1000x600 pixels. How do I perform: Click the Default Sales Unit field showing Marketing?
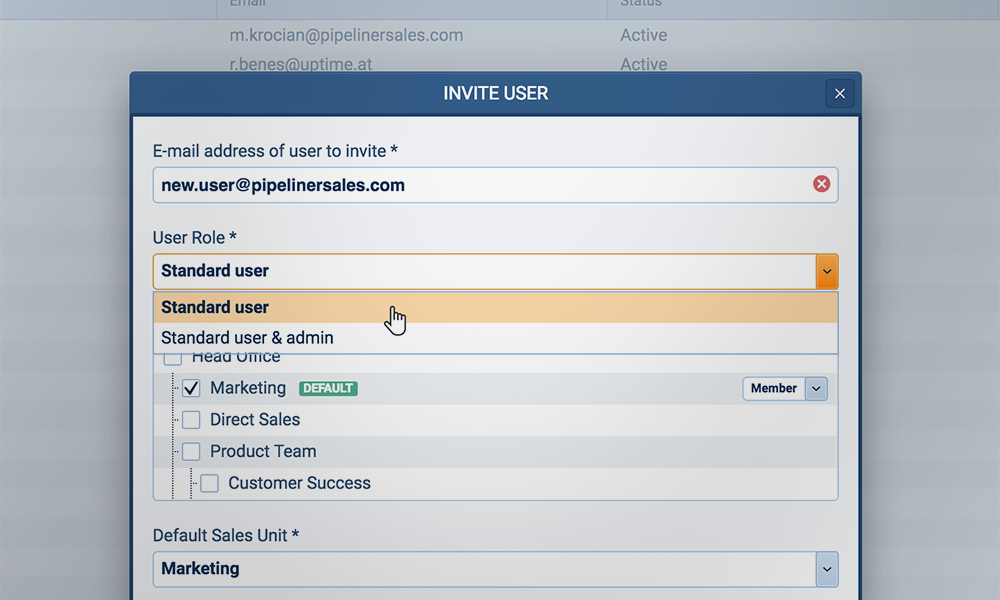coord(480,569)
